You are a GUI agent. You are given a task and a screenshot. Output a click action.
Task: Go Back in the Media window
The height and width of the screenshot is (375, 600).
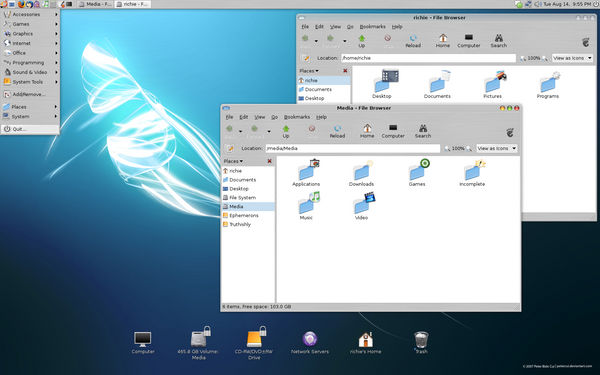(x=229, y=131)
